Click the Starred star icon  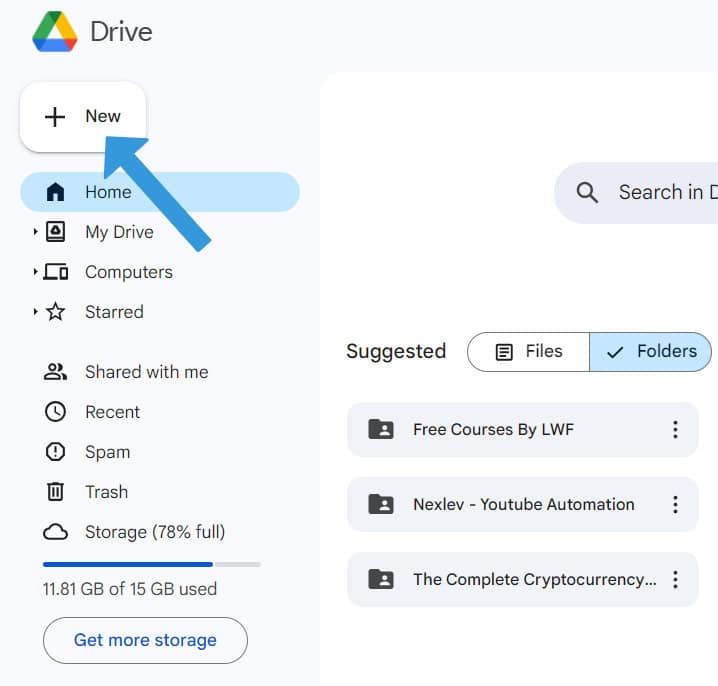(x=55, y=312)
